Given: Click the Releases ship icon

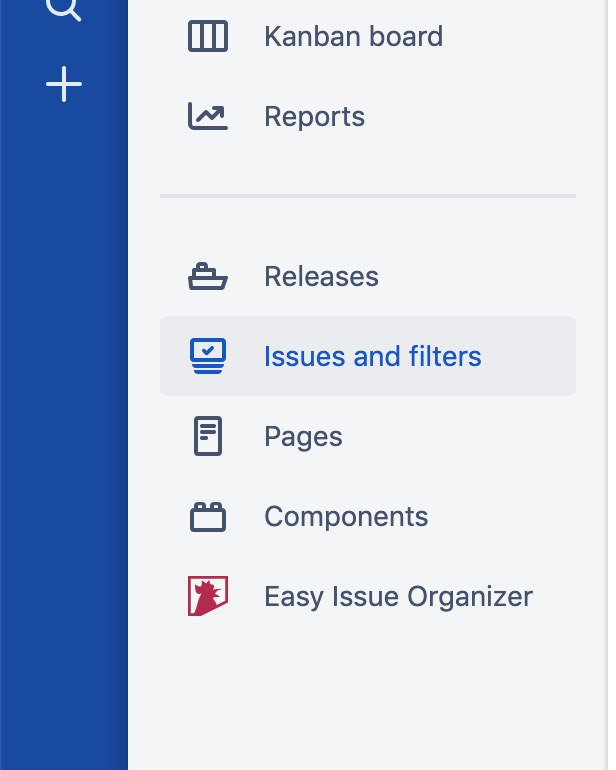Looking at the screenshot, I should tap(208, 276).
